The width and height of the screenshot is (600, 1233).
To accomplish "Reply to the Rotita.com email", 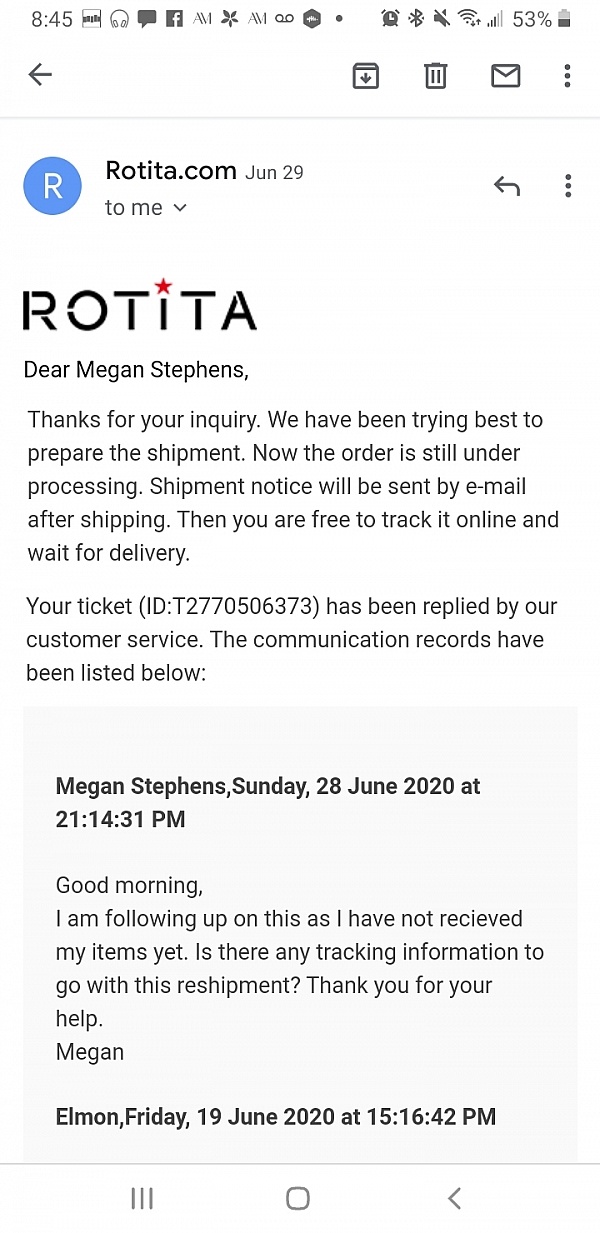I will pyautogui.click(x=507, y=185).
